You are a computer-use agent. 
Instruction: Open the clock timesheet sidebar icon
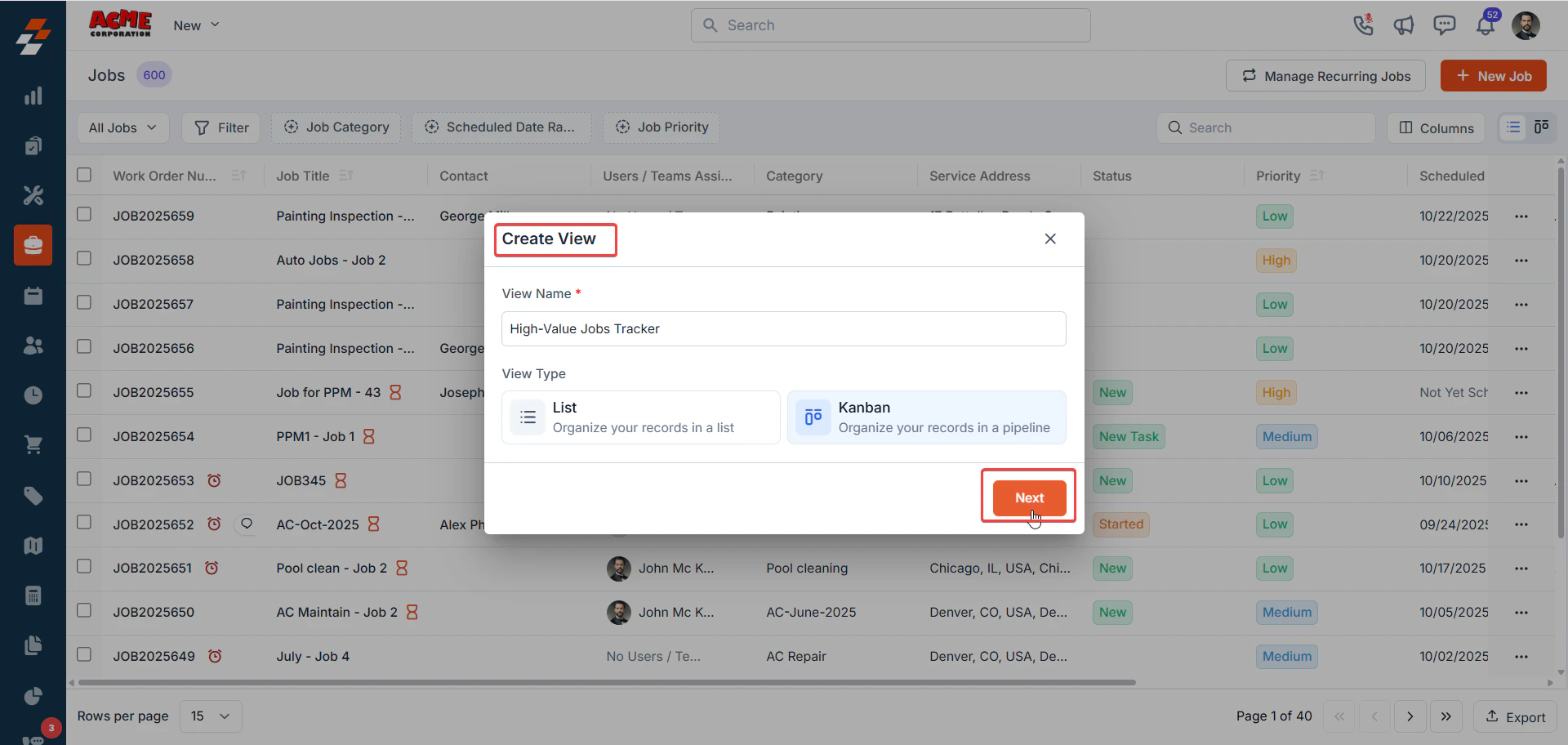[x=33, y=395]
